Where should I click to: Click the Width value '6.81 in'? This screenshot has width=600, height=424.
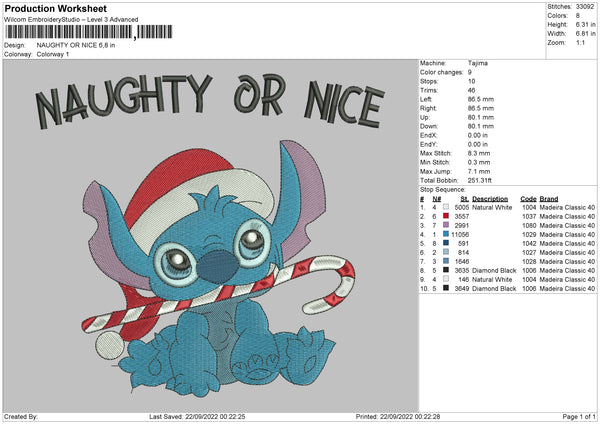click(585, 34)
